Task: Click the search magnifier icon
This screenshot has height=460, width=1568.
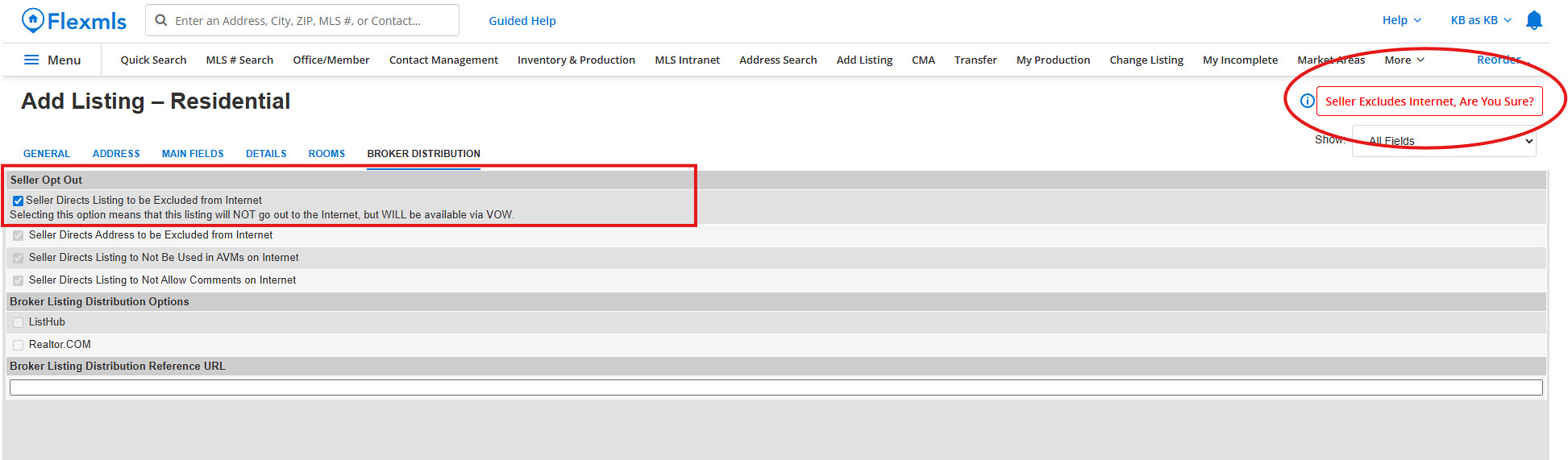Action: [x=161, y=20]
